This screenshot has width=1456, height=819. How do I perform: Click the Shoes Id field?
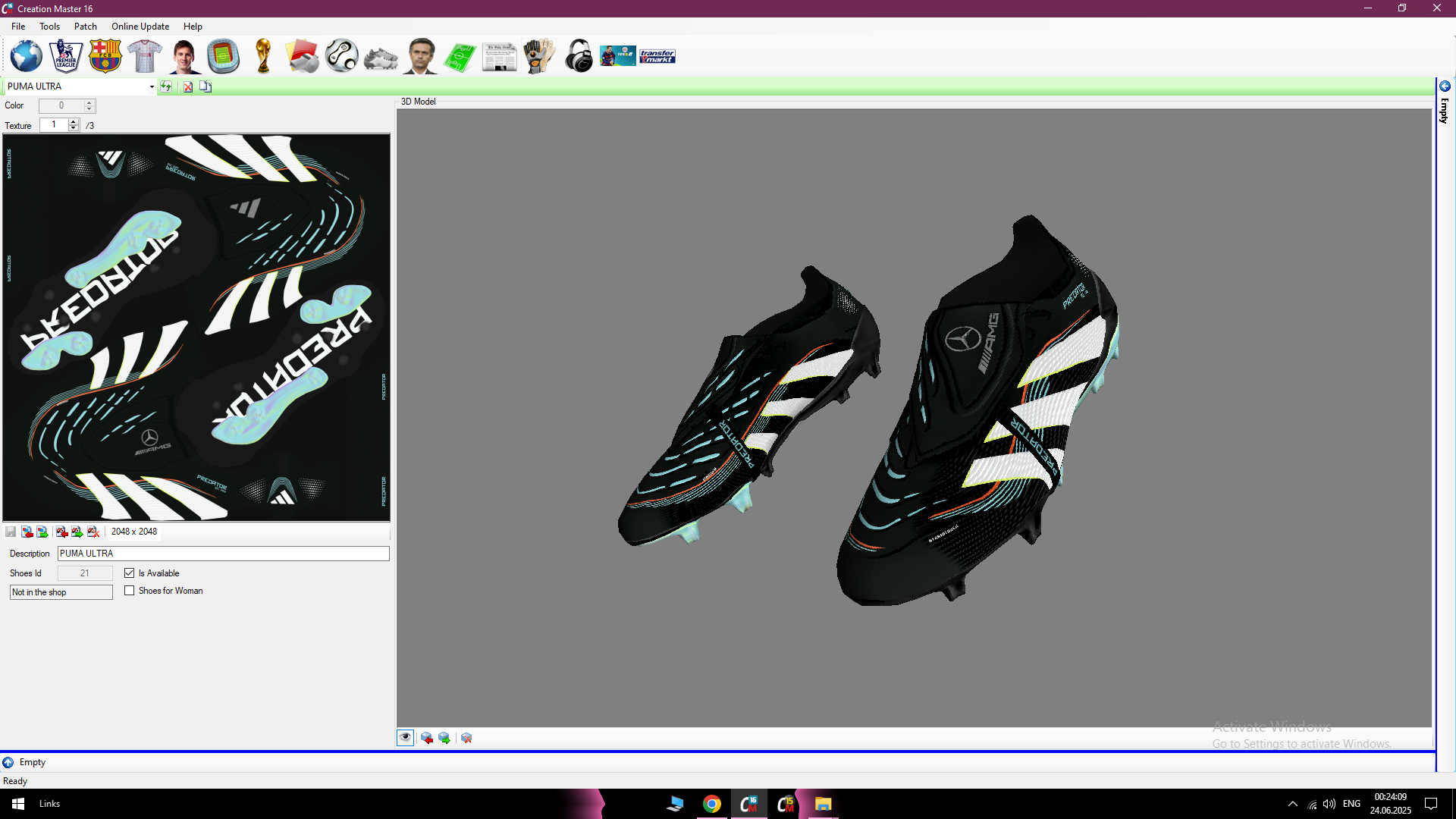click(x=85, y=573)
